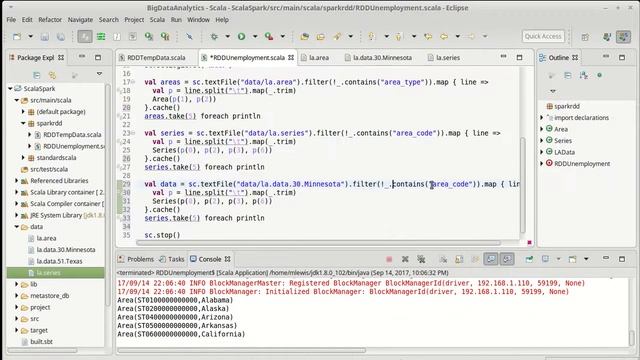Click Remove Launch icon in the Console
Viewport: 640px width, 360px height.
point(405,259)
